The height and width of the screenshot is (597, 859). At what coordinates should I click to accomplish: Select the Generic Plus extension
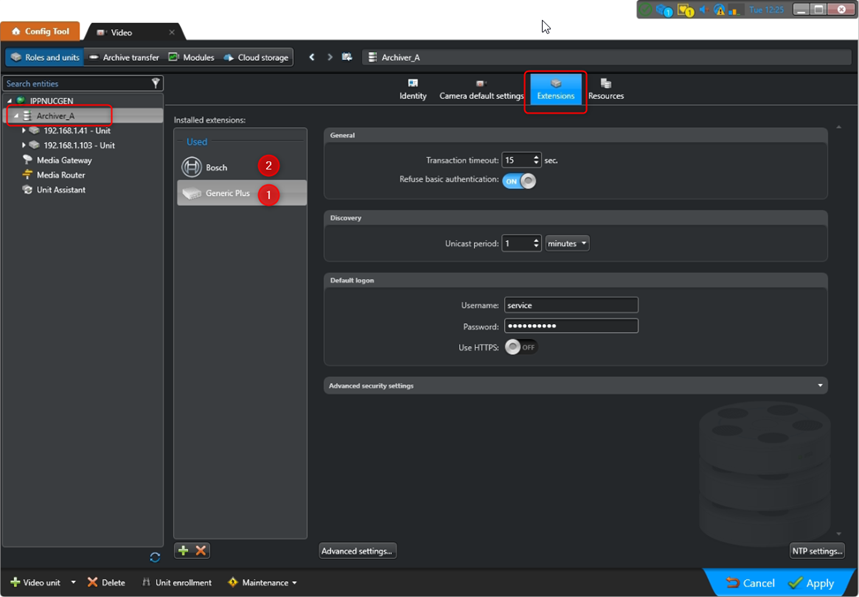point(242,193)
